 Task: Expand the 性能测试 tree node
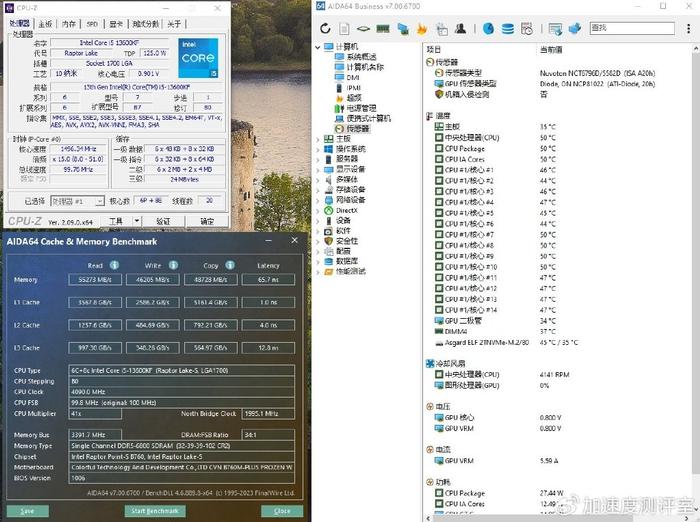click(317, 271)
